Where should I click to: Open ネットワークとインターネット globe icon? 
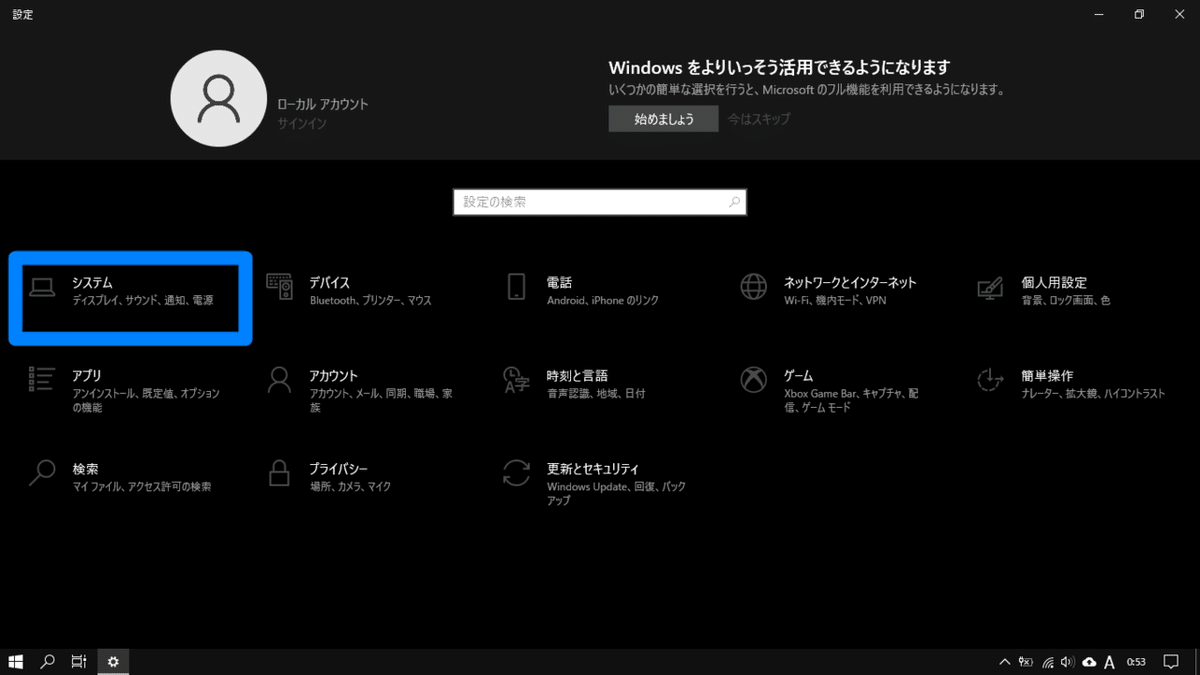[x=753, y=288]
